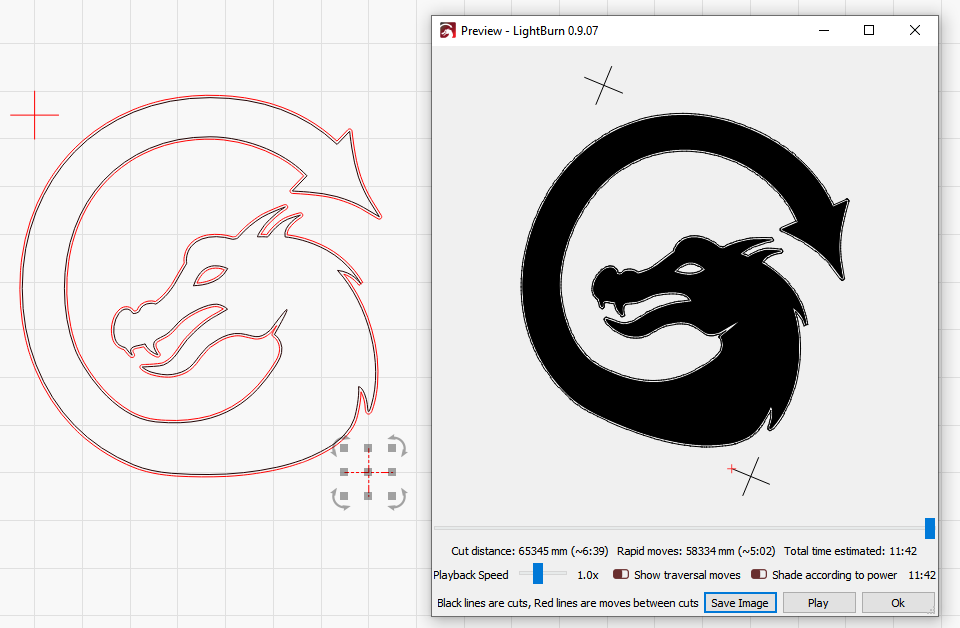Toggle Shade according to power switch
The image size is (960, 628).
759,575
